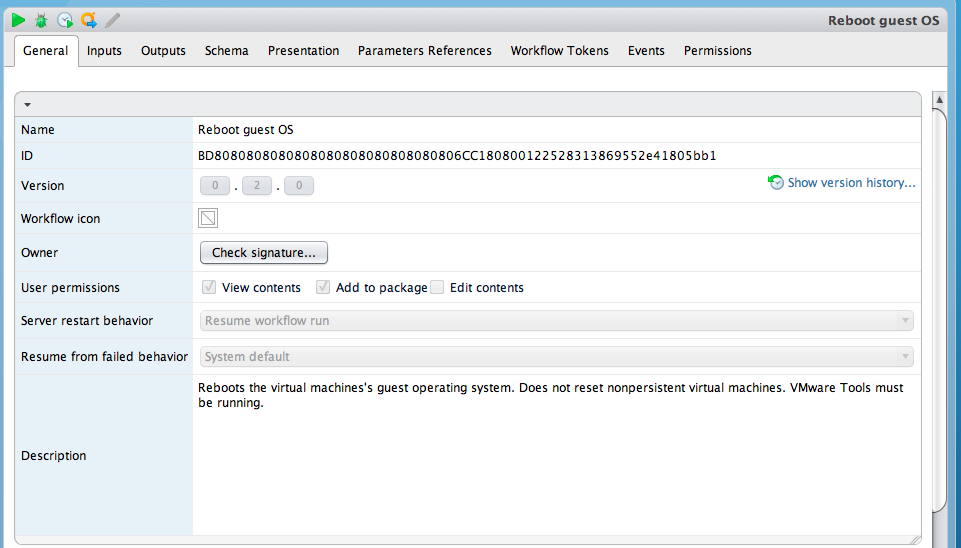
Task: Open the Show version history link
Action: click(x=851, y=183)
